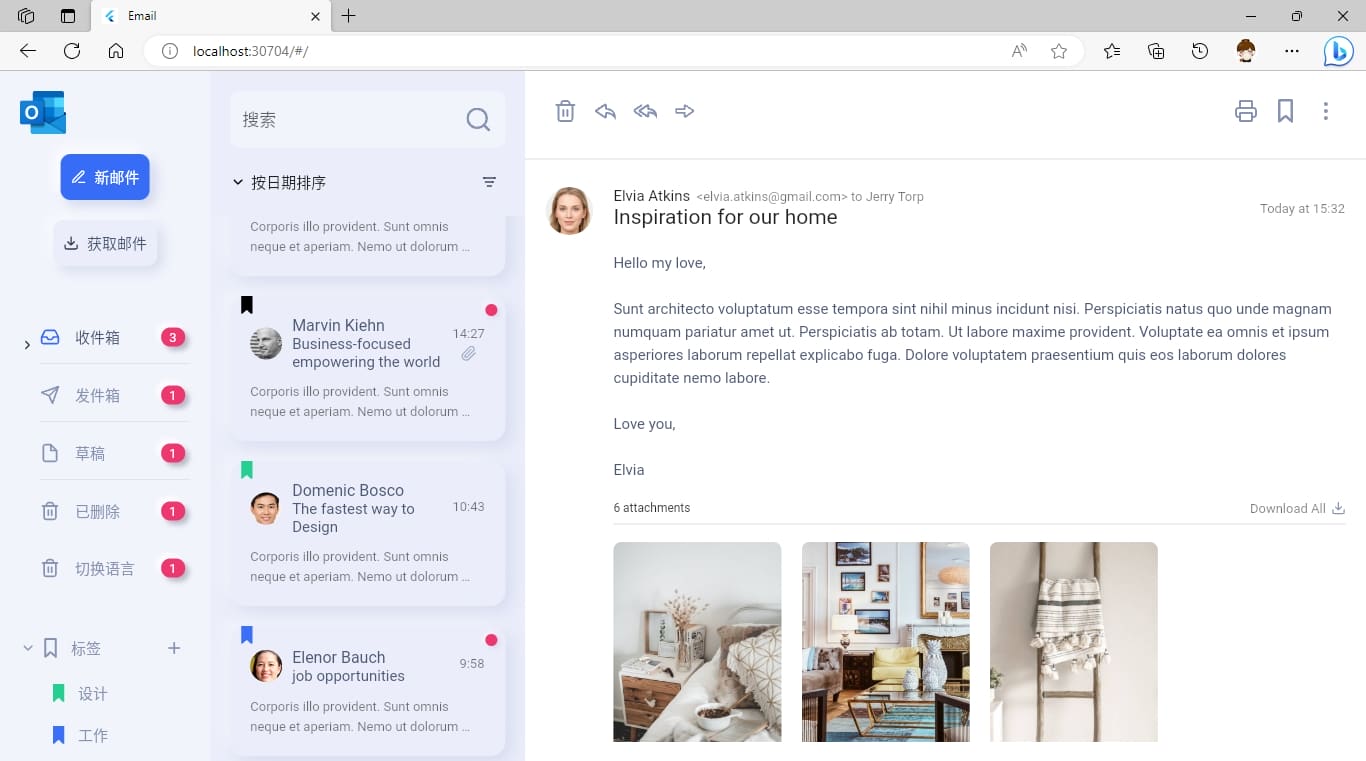The image size is (1366, 761).
Task: Click black bookmark on Marvin Kiehn's email
Action: pyautogui.click(x=247, y=305)
